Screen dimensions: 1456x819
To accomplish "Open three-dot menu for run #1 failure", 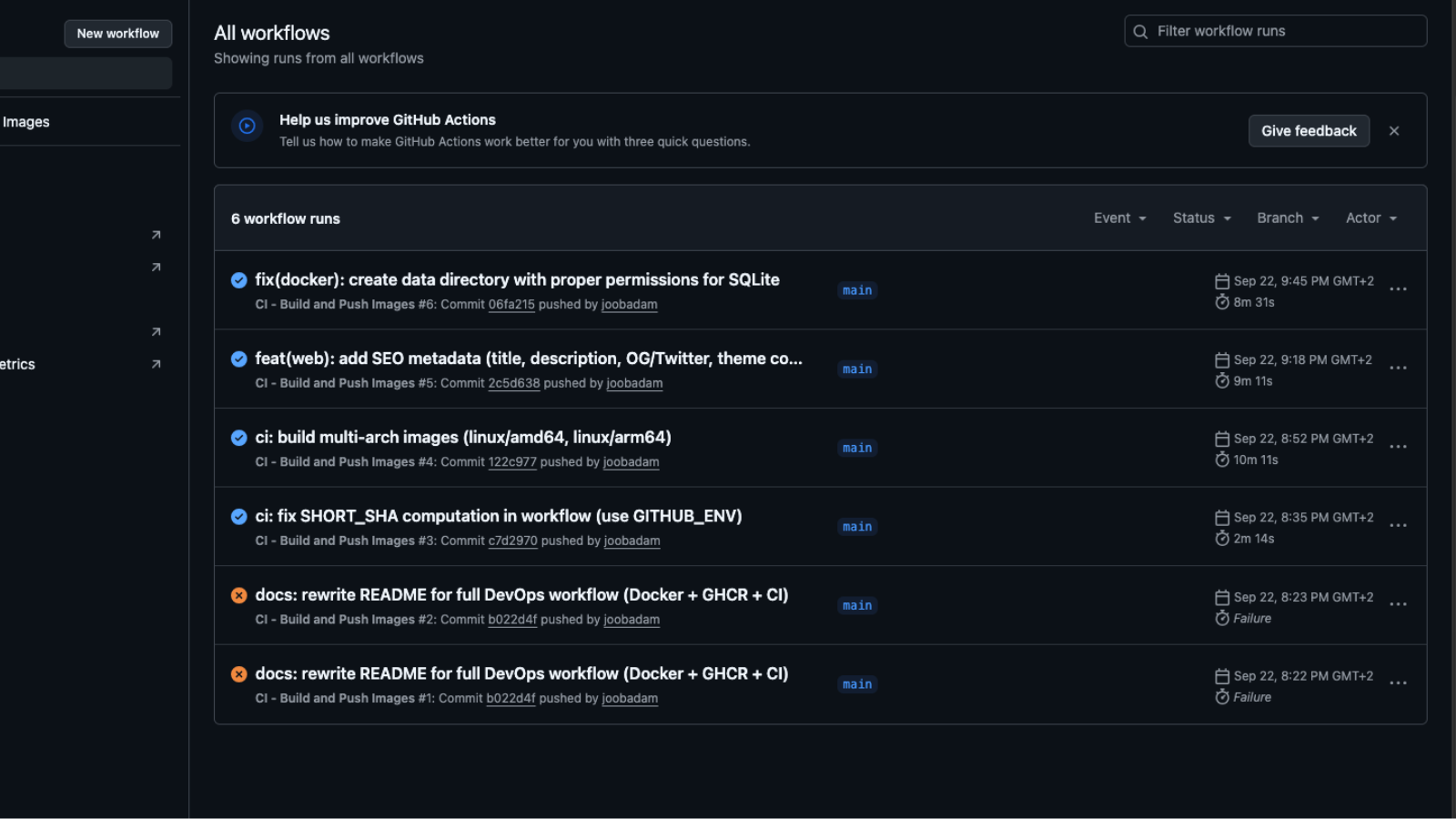I will (x=1398, y=683).
